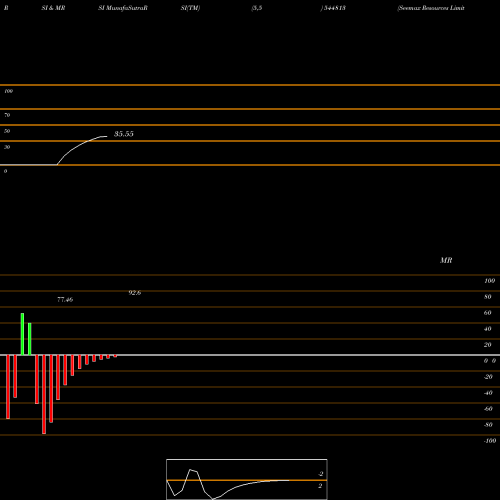Click the 70 level label on the RSI axis
This screenshot has width=500, height=500.
pos(7,115)
